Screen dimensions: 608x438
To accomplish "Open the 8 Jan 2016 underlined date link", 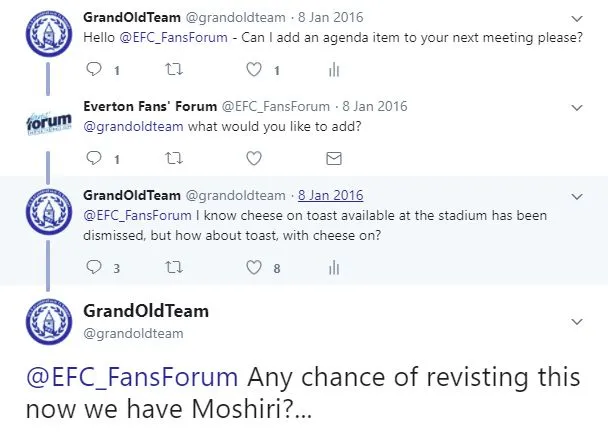I will pos(330,195).
